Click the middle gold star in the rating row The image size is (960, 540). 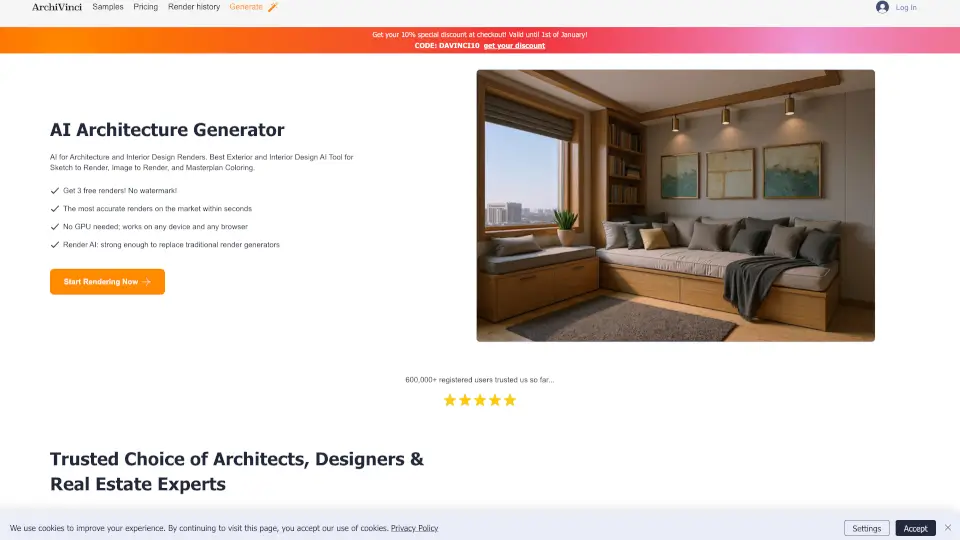click(480, 400)
